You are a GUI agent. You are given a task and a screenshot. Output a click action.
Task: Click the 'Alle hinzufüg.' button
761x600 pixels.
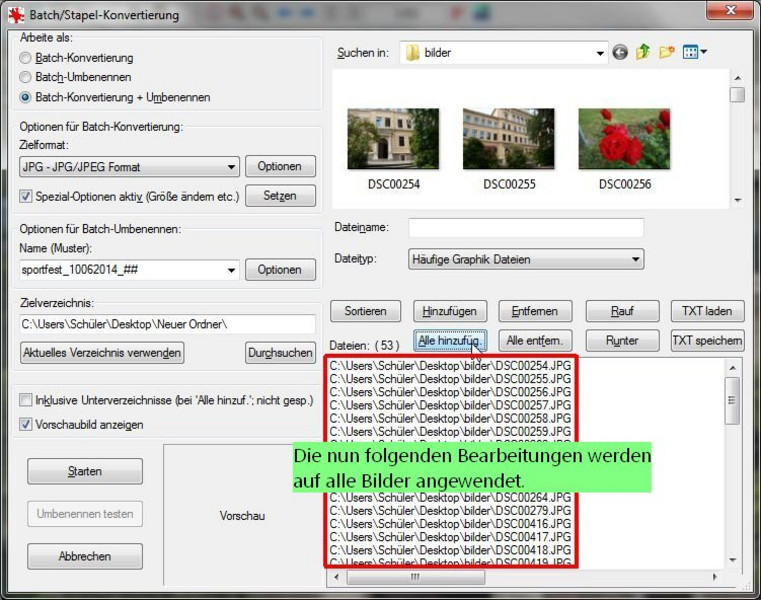pos(451,340)
